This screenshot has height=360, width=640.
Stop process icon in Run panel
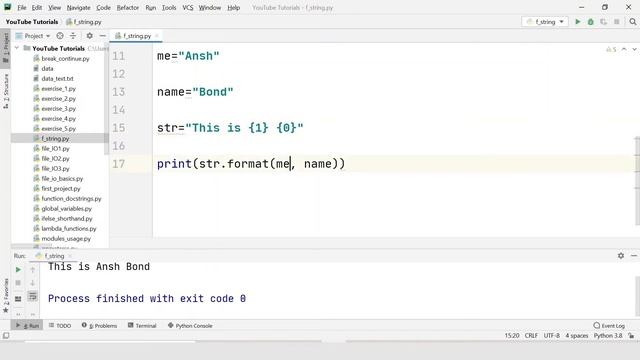click(18, 283)
